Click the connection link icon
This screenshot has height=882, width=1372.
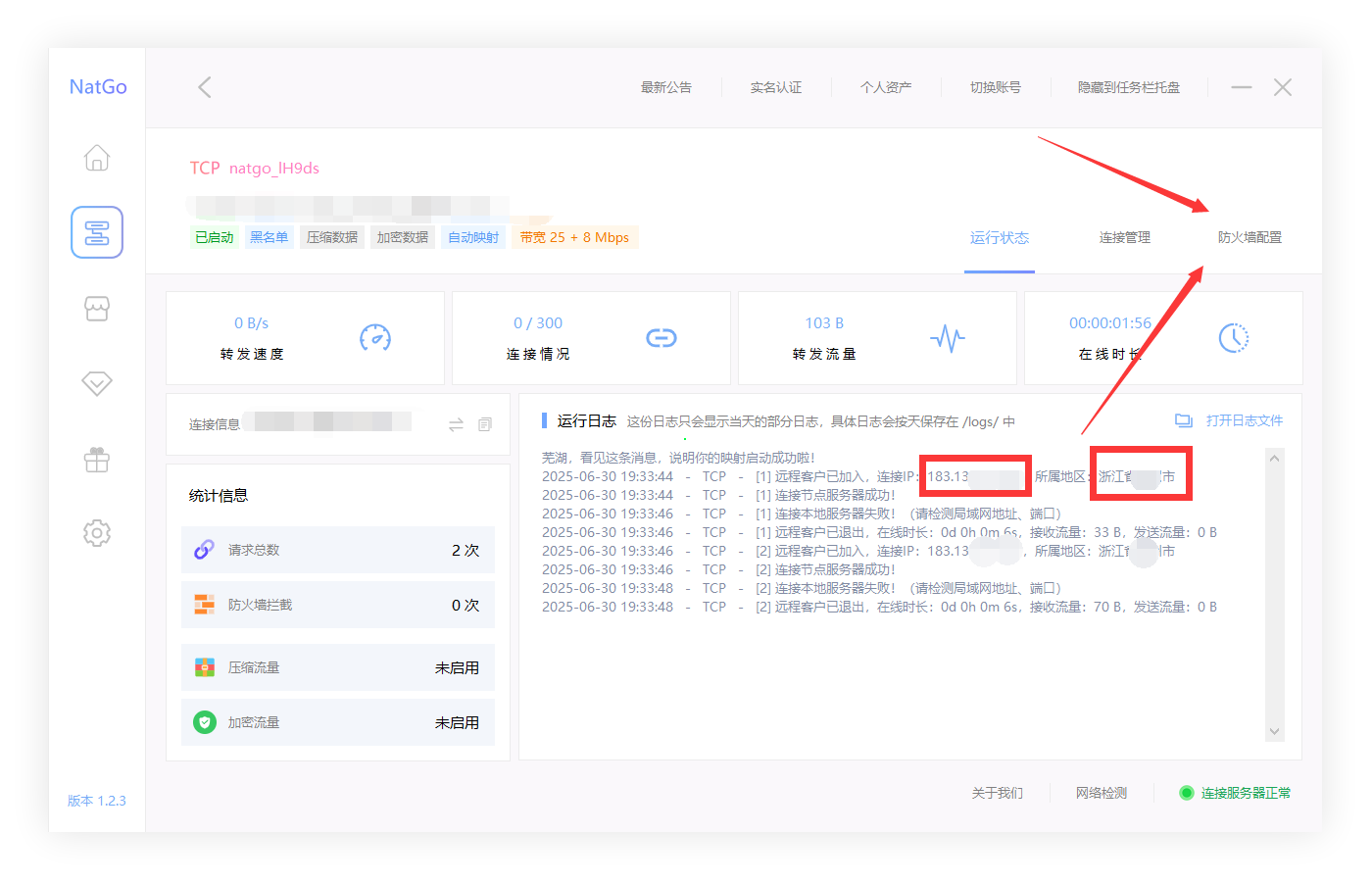point(661,338)
